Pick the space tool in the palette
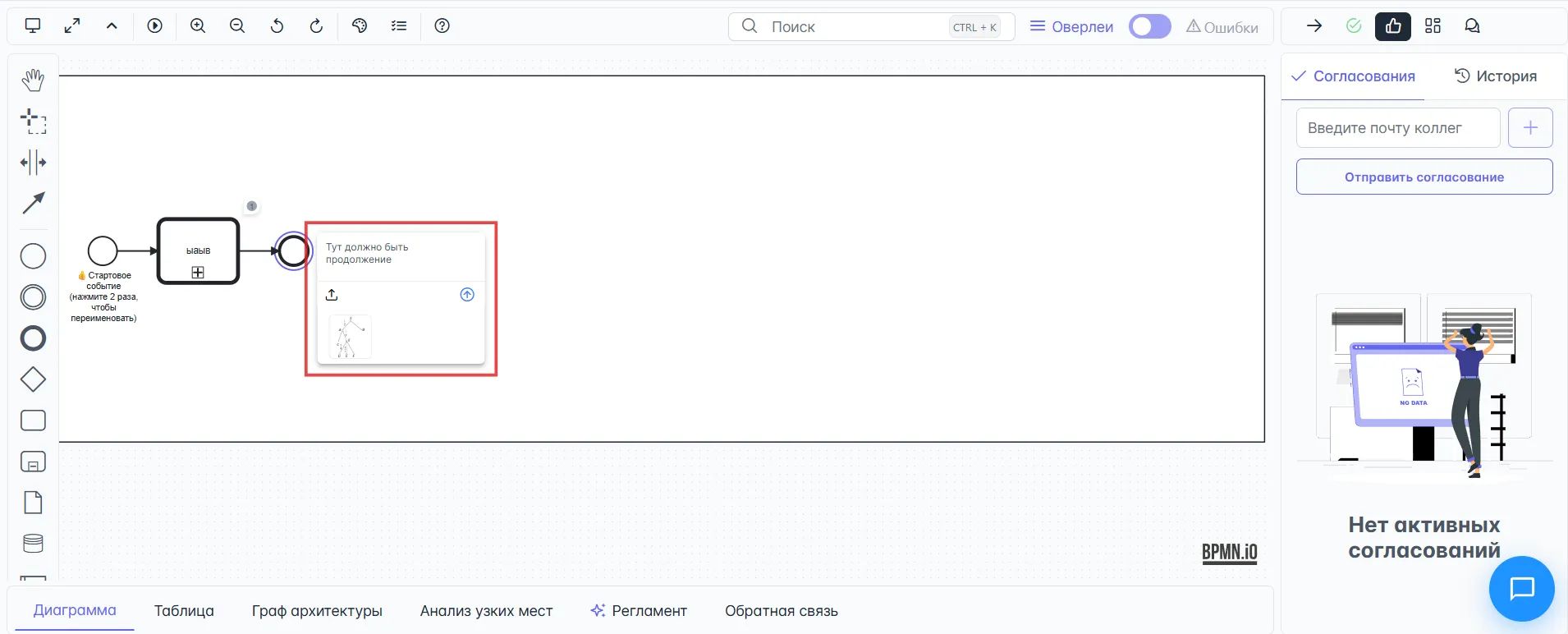The width and height of the screenshot is (1568, 634). click(x=33, y=163)
